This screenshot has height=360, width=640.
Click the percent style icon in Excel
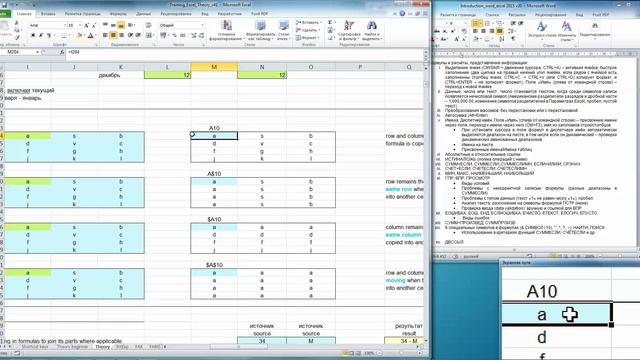[x=174, y=36]
